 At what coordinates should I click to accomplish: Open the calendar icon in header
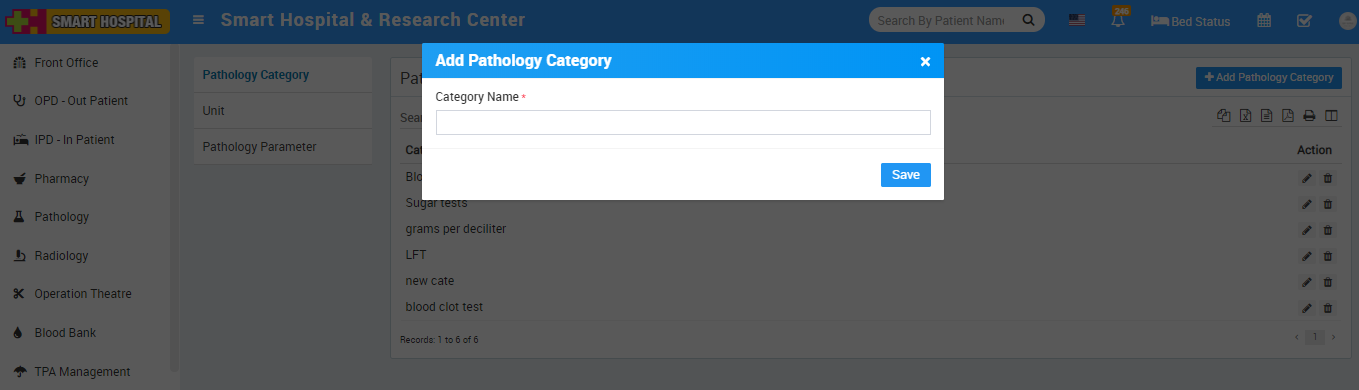1264,20
